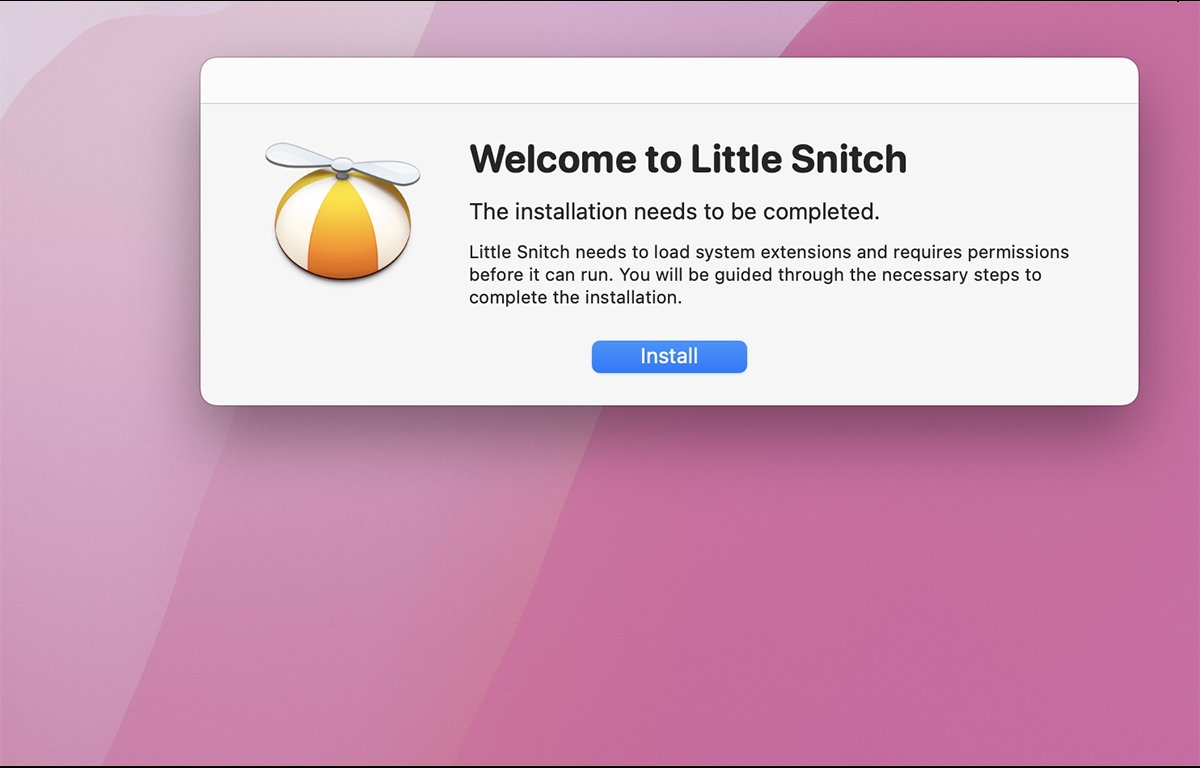Click the dialog's empty title bar
Screen dimensions: 1200x768
click(669, 80)
